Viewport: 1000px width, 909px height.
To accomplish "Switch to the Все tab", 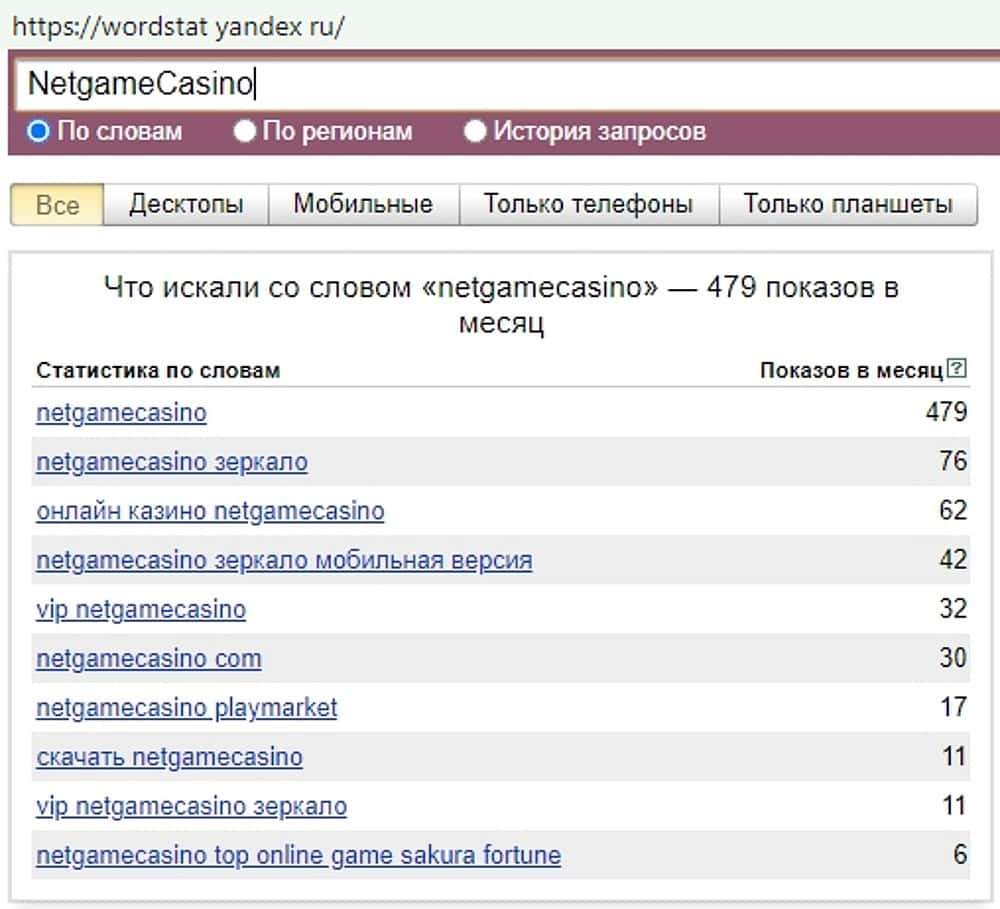I will [57, 205].
